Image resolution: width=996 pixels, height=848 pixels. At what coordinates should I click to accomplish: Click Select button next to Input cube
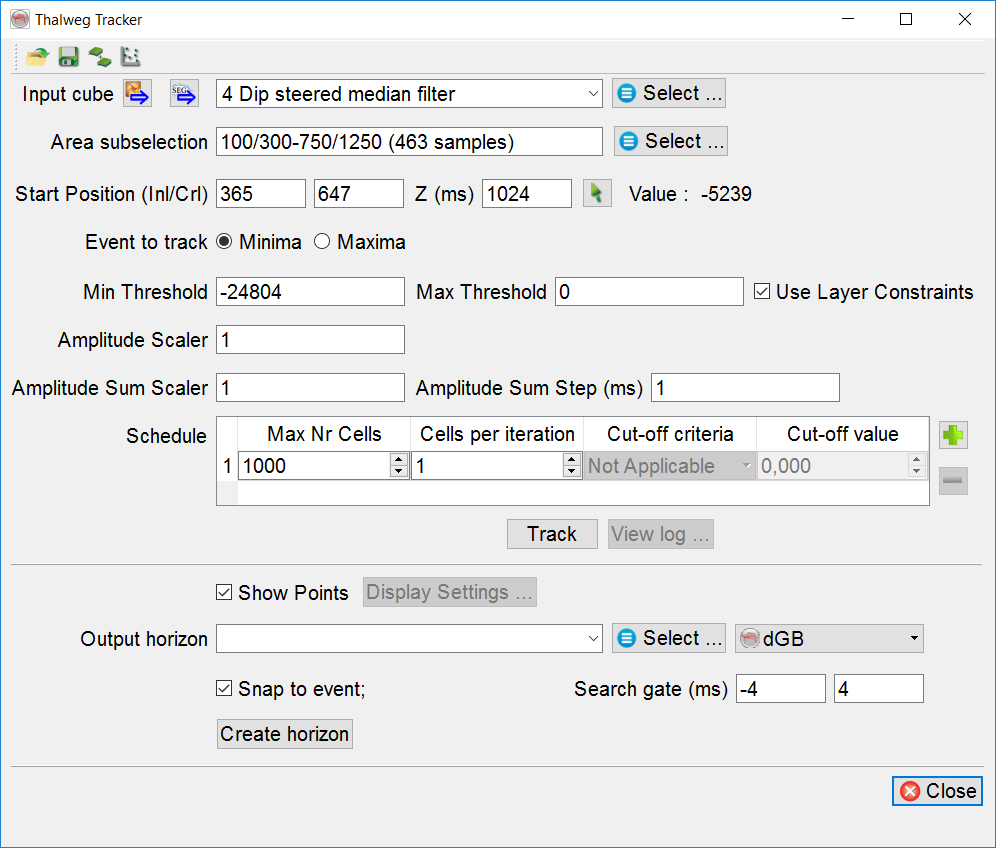[x=669, y=93]
